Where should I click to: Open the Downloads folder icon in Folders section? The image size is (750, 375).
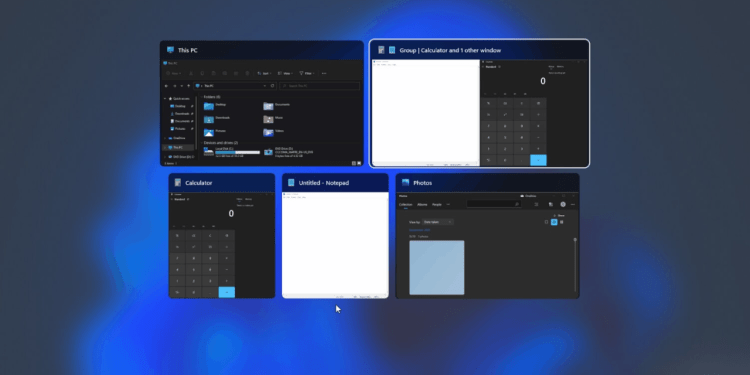click(x=209, y=119)
